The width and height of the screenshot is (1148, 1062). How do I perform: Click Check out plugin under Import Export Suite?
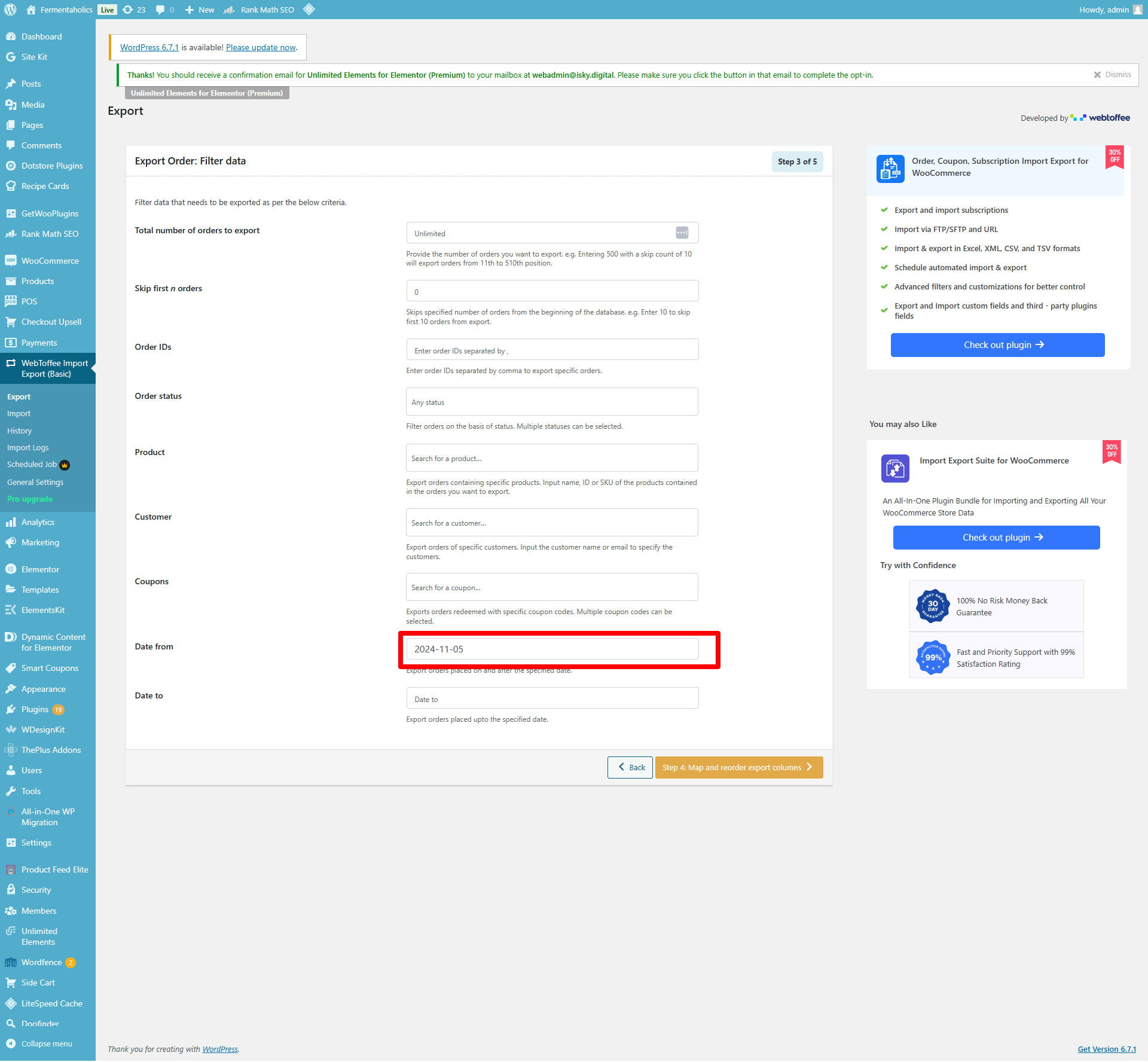996,538
